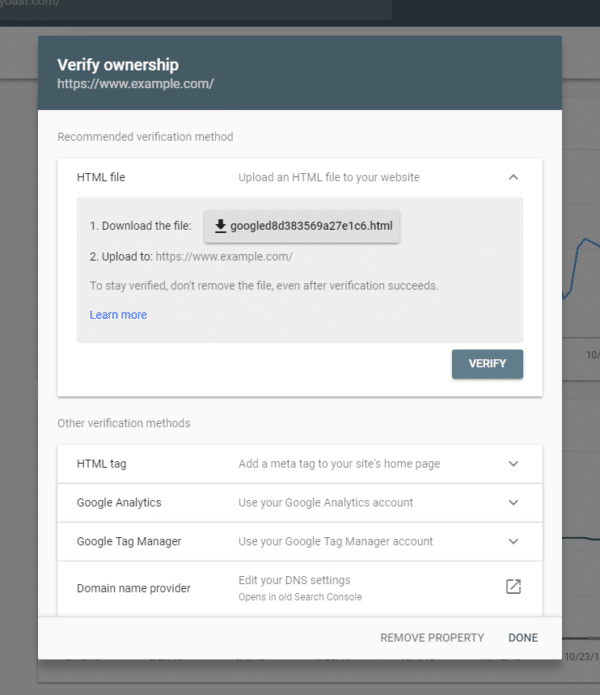The width and height of the screenshot is (600, 695).
Task: Expand the Google Tag Manager chevron
Action: 513,542
